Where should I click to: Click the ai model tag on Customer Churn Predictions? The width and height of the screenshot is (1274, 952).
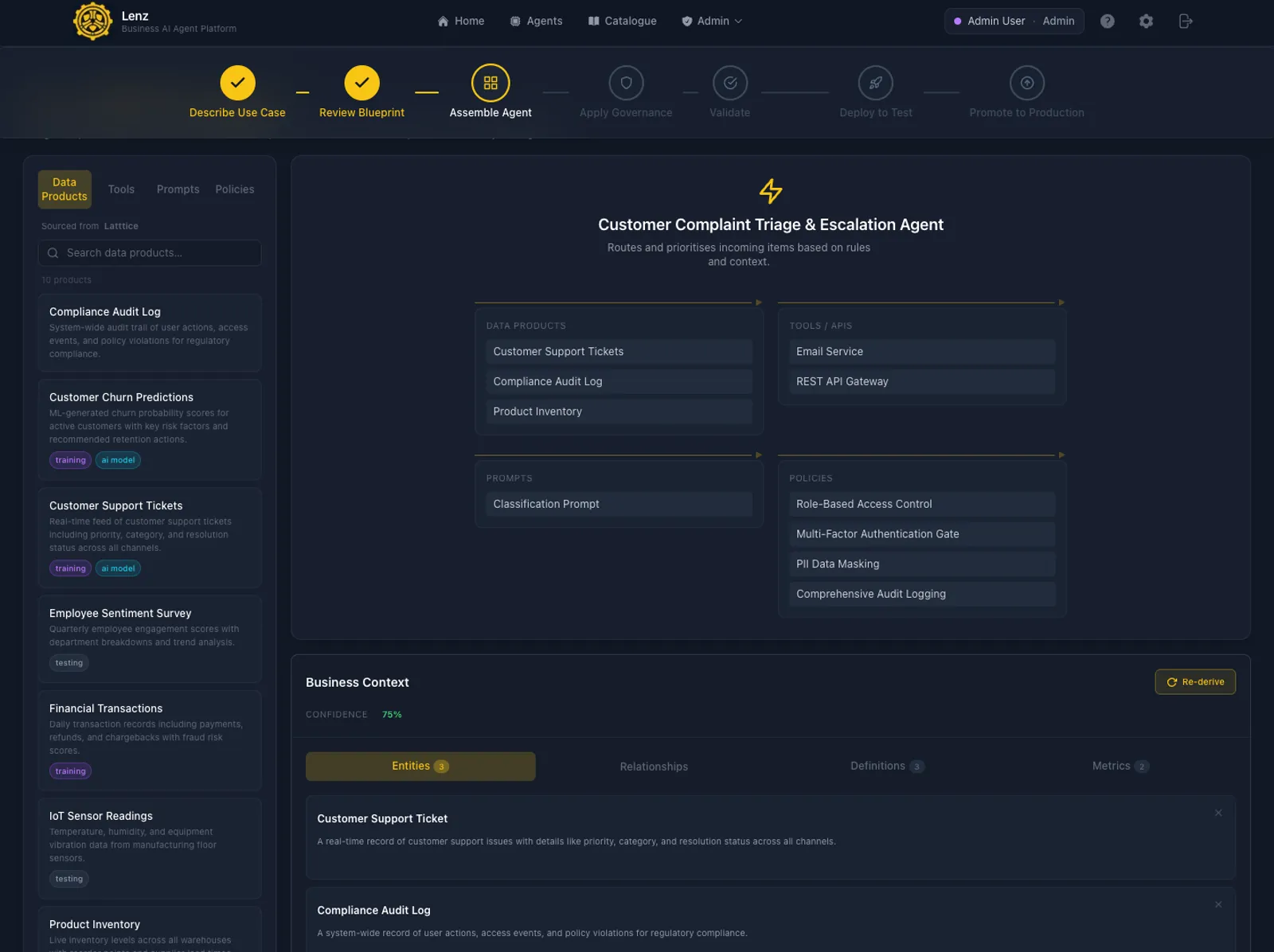click(x=118, y=460)
